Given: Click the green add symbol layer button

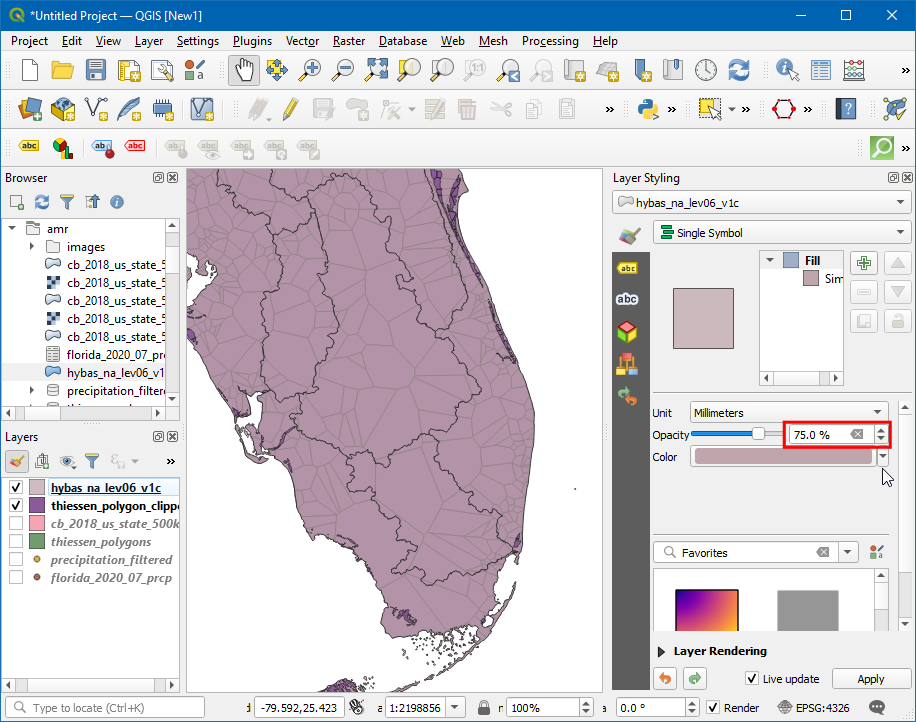Looking at the screenshot, I should 864,264.
